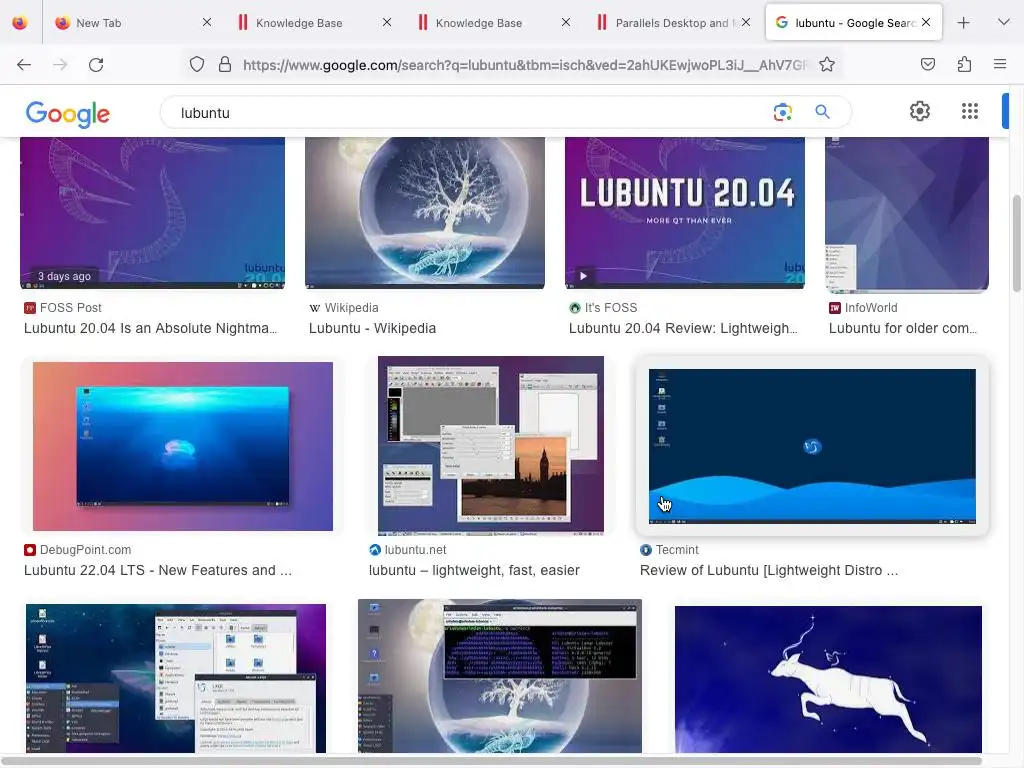Click the '3 days ago' badge

64,276
